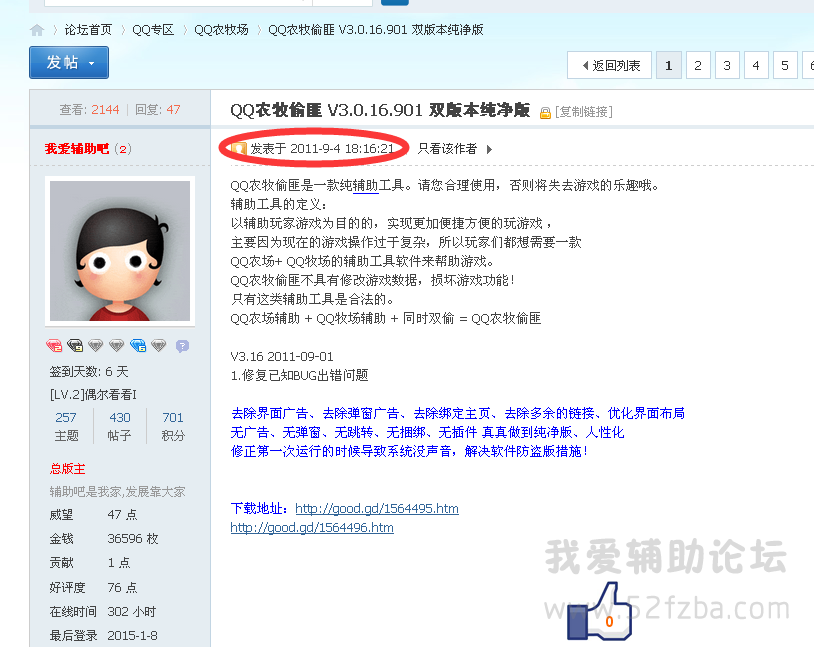Open download link good.gd/1564495.htm
The width and height of the screenshot is (814, 647).
tap(377, 509)
